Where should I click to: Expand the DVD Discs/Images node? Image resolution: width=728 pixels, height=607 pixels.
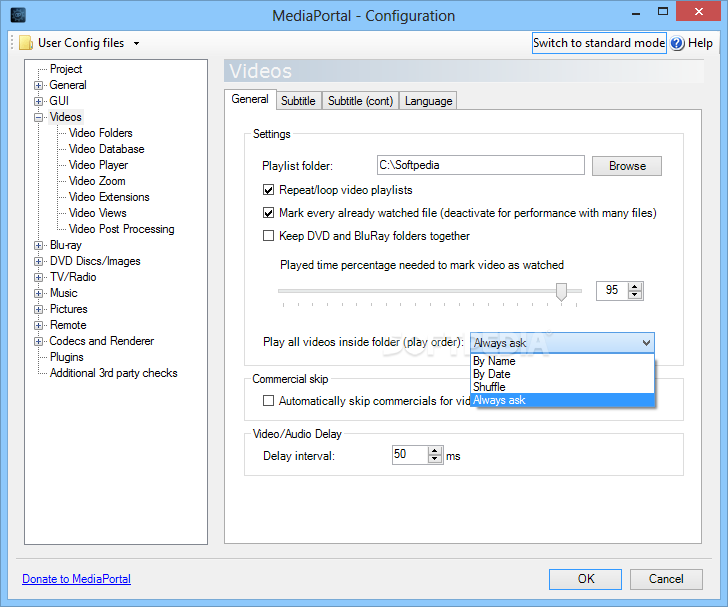tap(39, 261)
